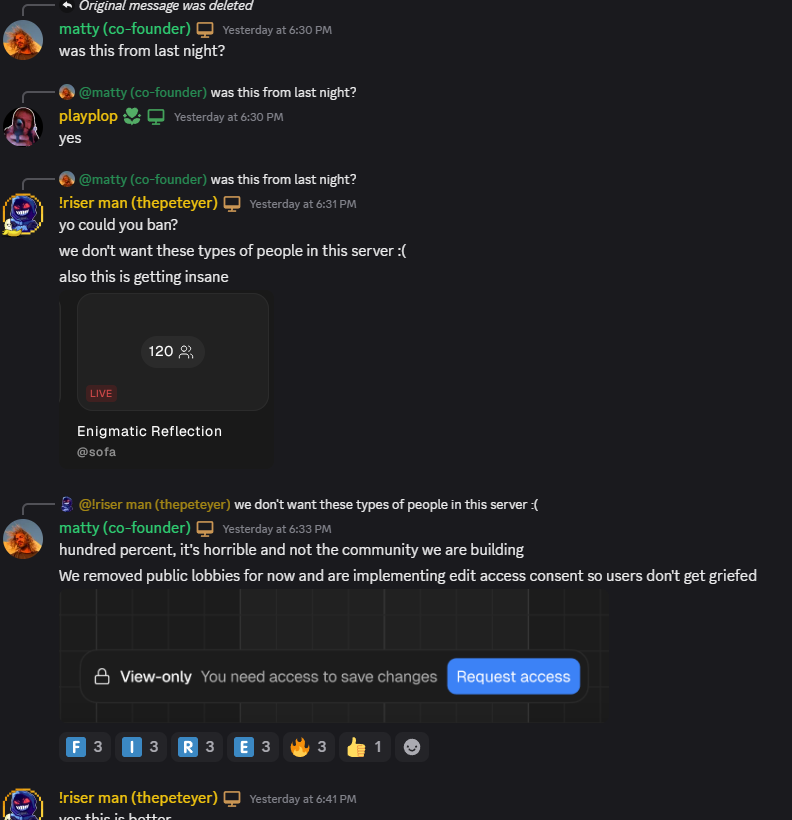The height and width of the screenshot is (820, 792).
Task: Click the @matty mention in playplop's reply
Action: click(142, 93)
